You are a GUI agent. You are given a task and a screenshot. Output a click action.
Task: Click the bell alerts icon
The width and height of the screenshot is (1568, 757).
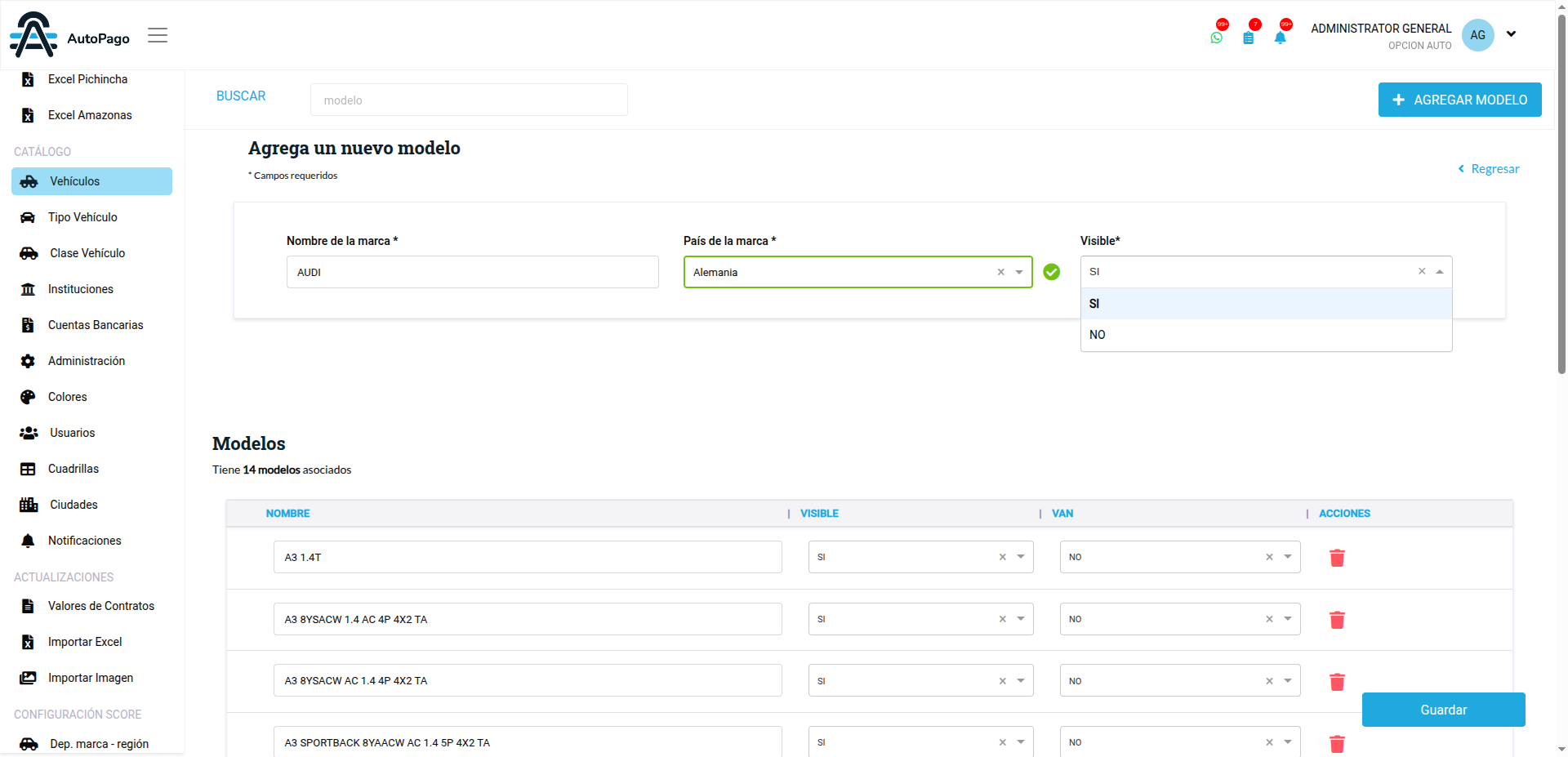(1280, 38)
